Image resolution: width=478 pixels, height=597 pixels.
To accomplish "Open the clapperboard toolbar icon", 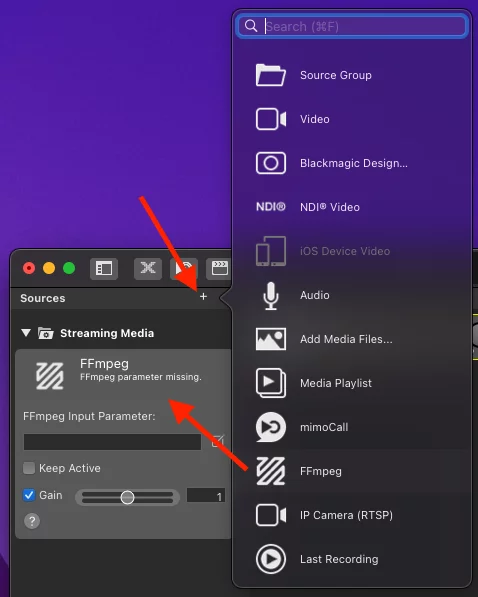I will coord(219,268).
